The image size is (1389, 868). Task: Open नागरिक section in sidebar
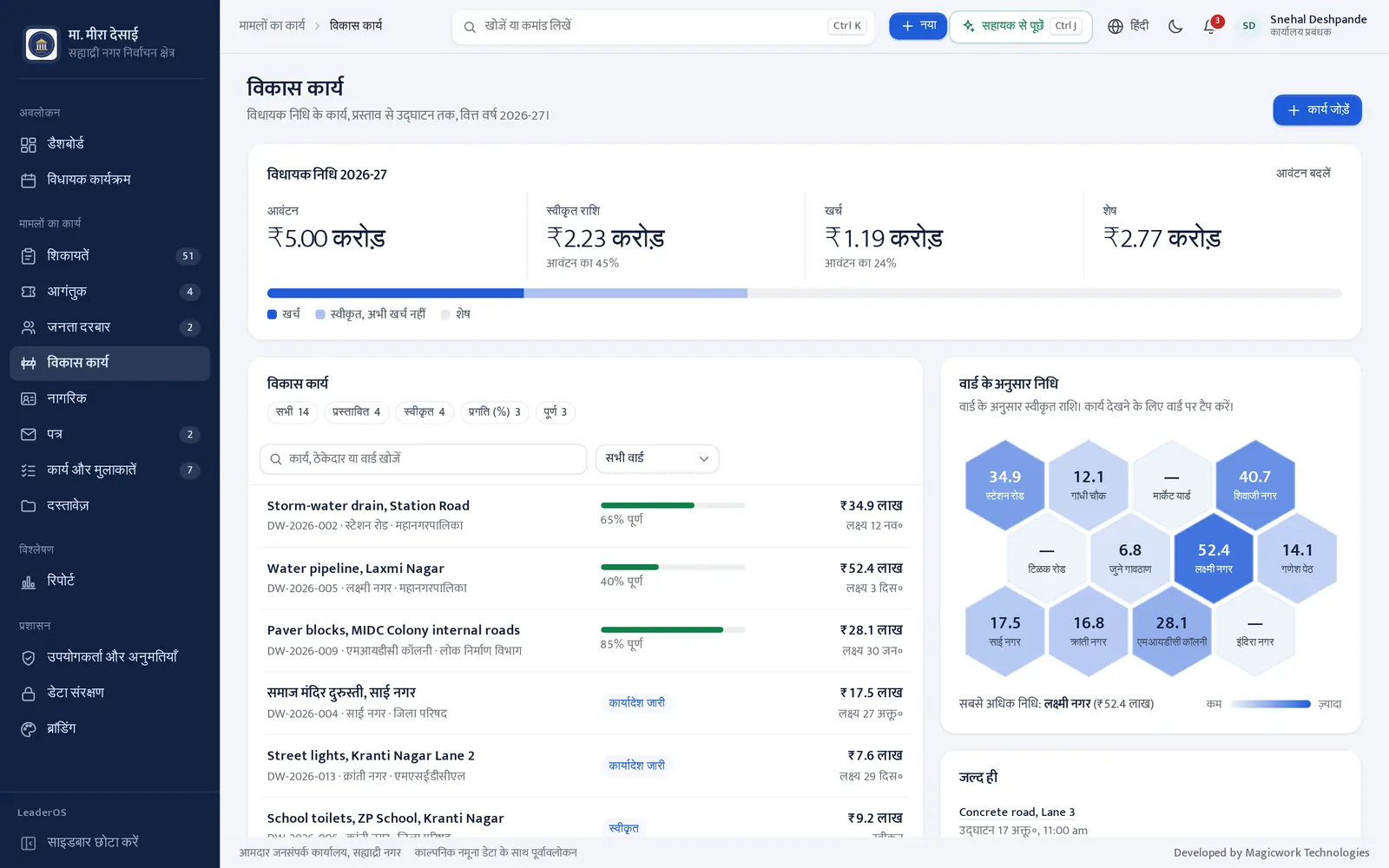pos(109,398)
